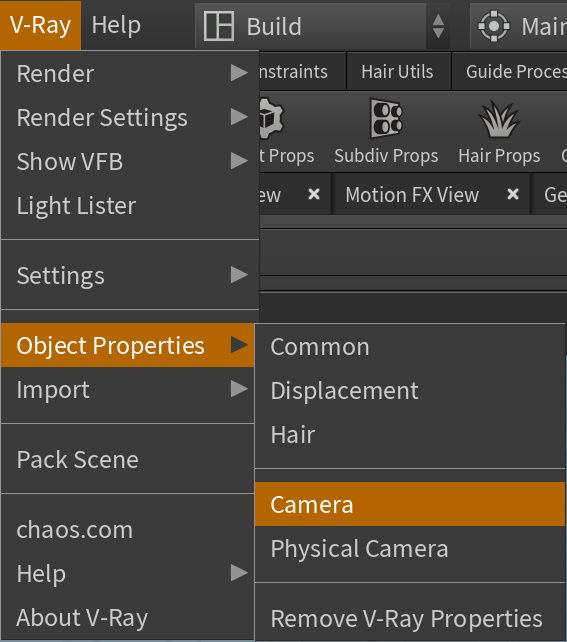The width and height of the screenshot is (567, 642).
Task: Select Common object properties
Action: 410,347
